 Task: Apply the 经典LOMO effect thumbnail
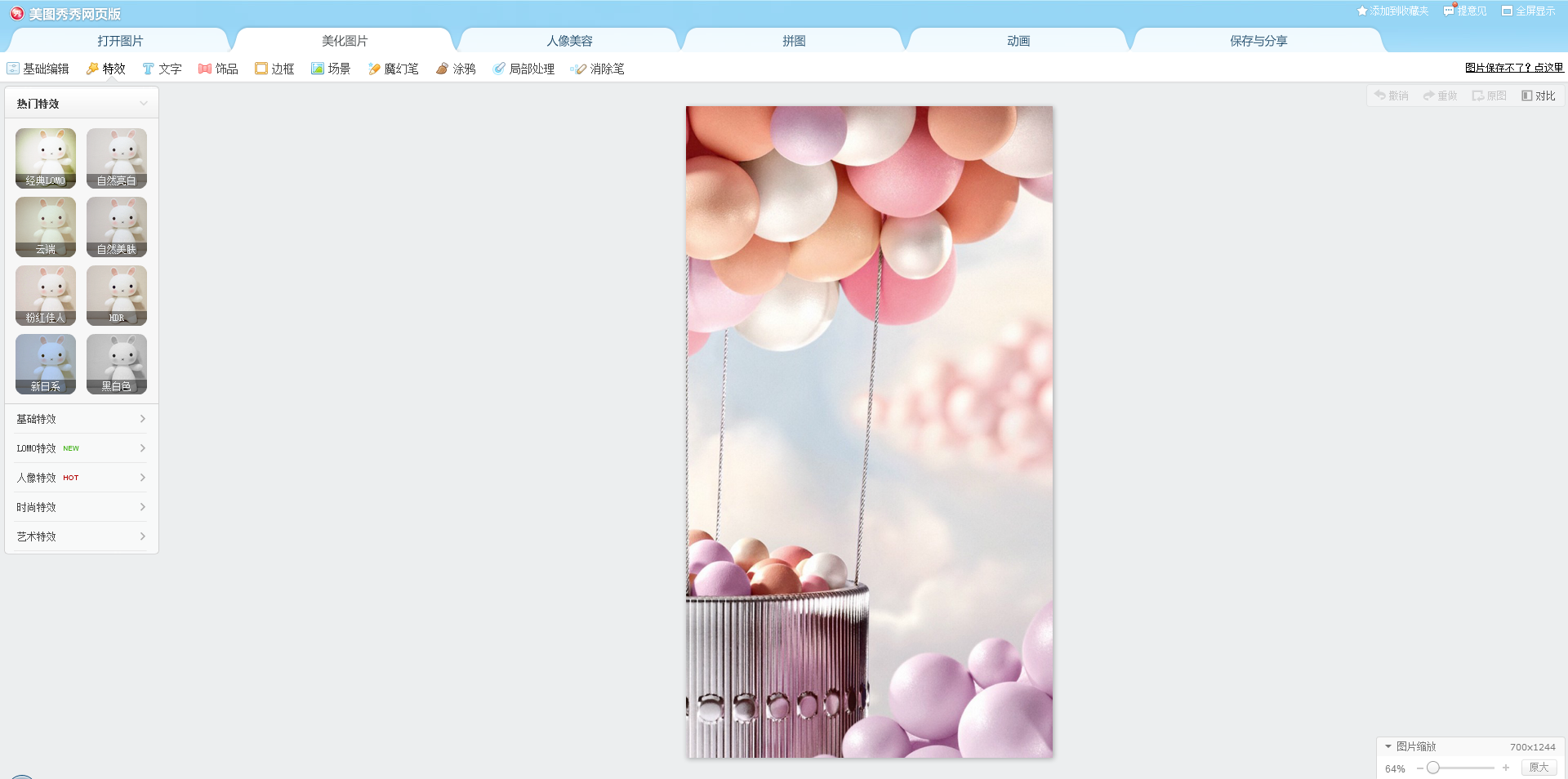45,158
